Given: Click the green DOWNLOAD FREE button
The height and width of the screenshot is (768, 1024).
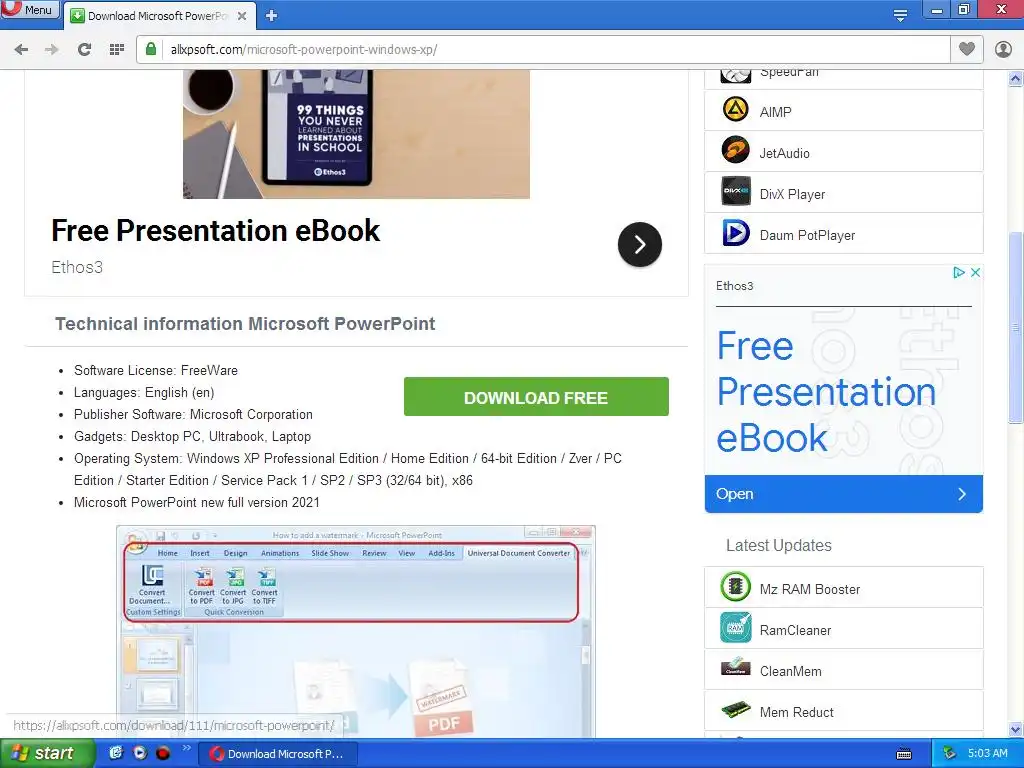Looking at the screenshot, I should (536, 396).
